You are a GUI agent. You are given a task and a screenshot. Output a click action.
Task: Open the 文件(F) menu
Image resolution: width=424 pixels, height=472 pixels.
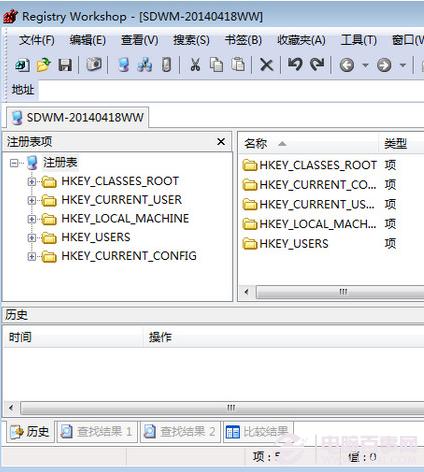37,40
